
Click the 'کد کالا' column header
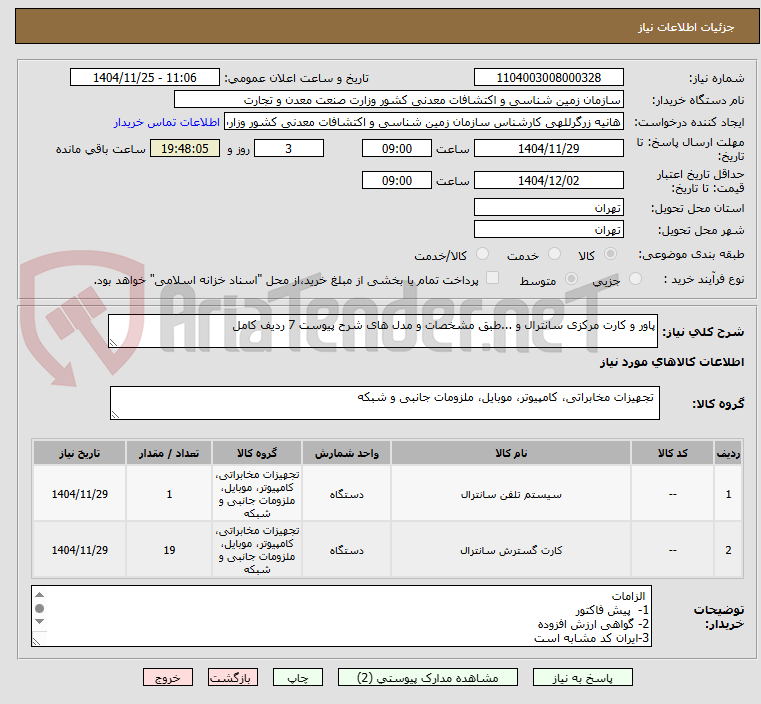pyautogui.click(x=672, y=453)
